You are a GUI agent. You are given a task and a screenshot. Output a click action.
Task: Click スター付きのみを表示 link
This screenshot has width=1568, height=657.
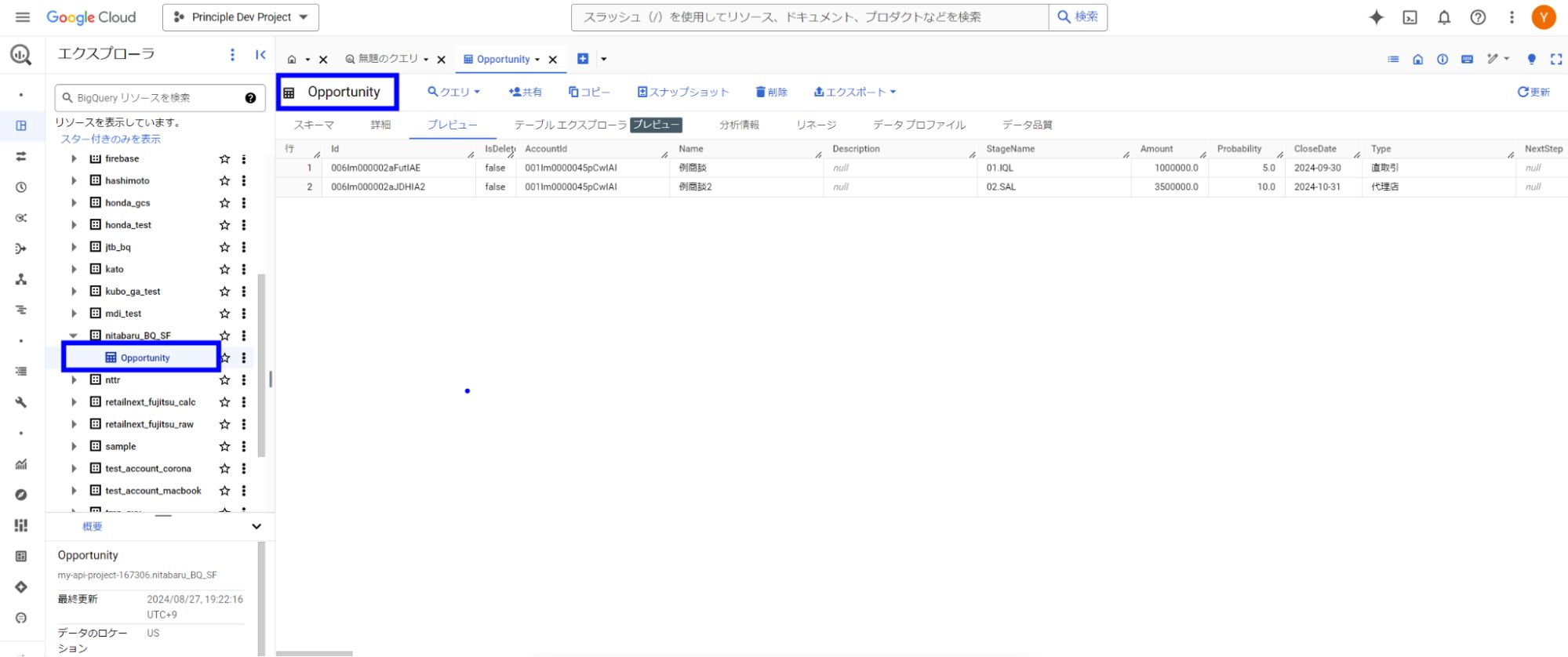[111, 139]
